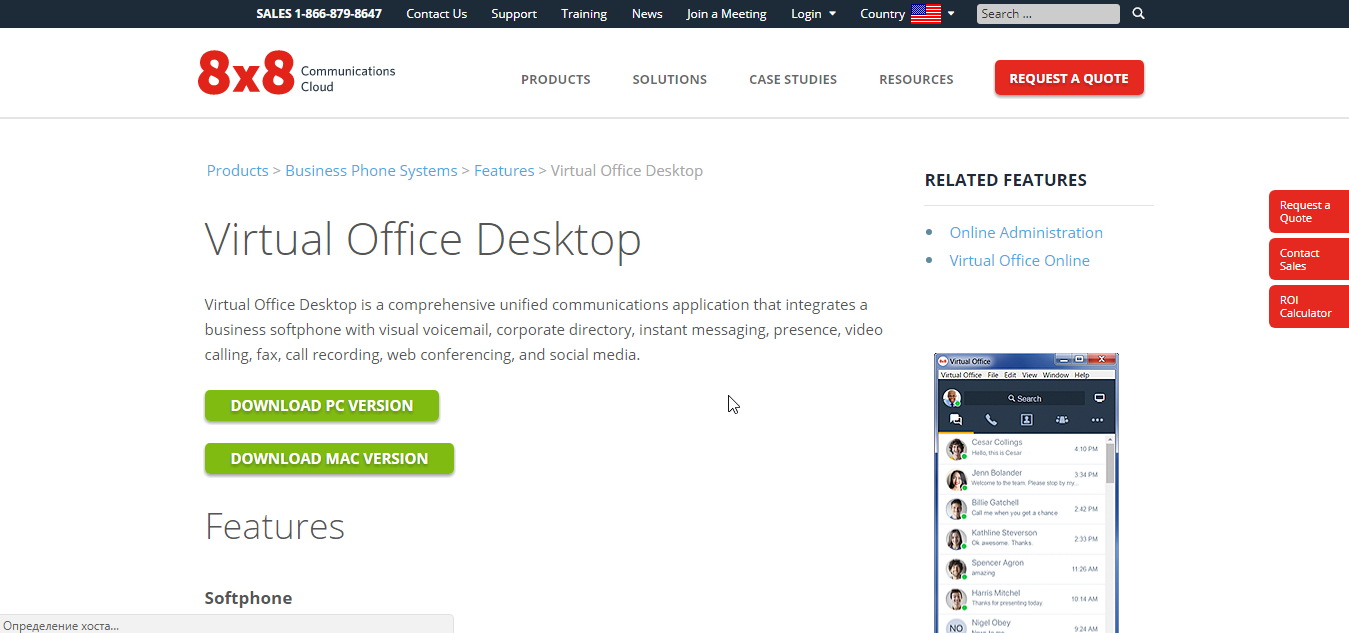
Task: Open the File menu in Virtual Office window
Action: point(993,375)
